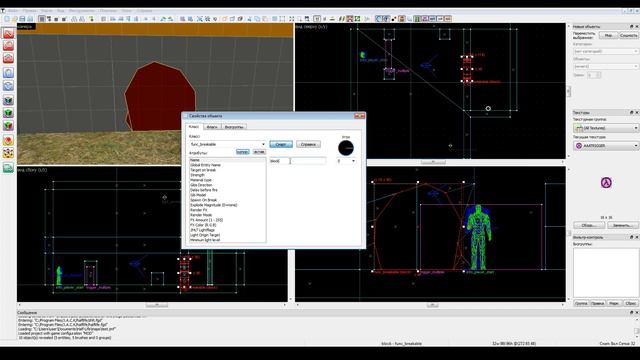
Task: Select the Vertex manipulation tool
Action: click(x=8, y=153)
